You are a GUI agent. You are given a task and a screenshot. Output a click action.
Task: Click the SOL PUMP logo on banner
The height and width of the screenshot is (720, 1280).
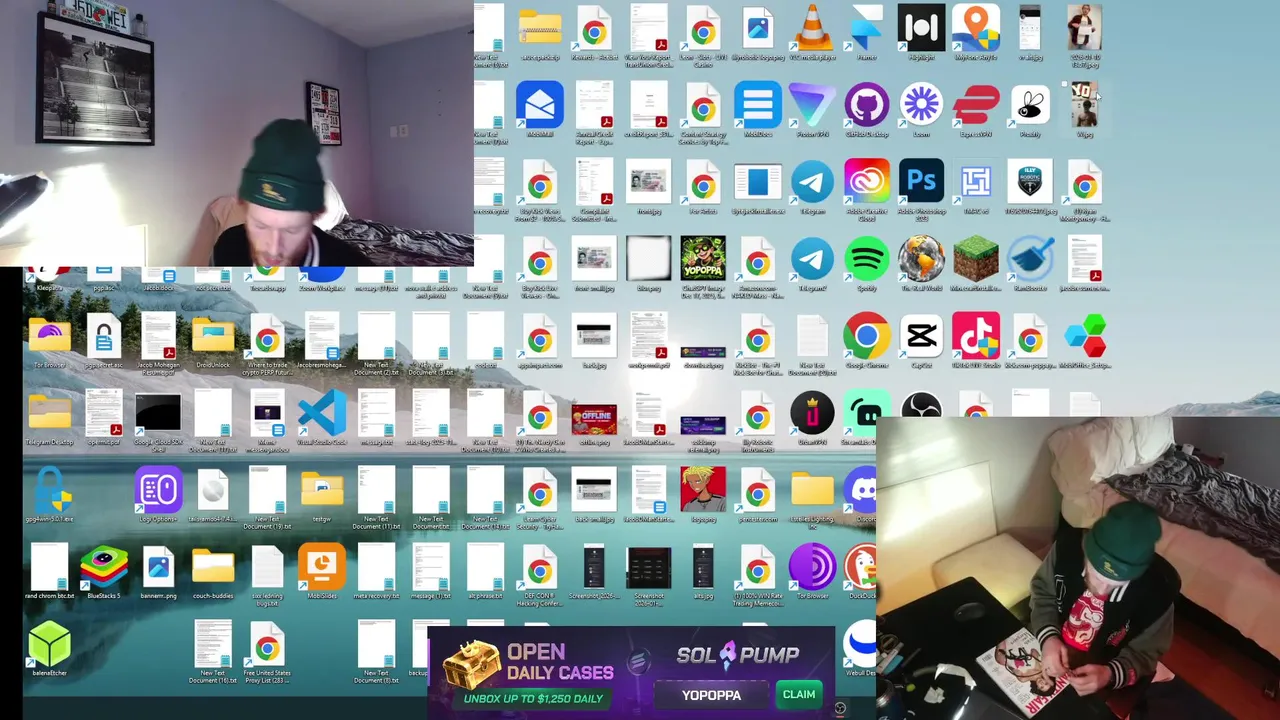point(738,654)
